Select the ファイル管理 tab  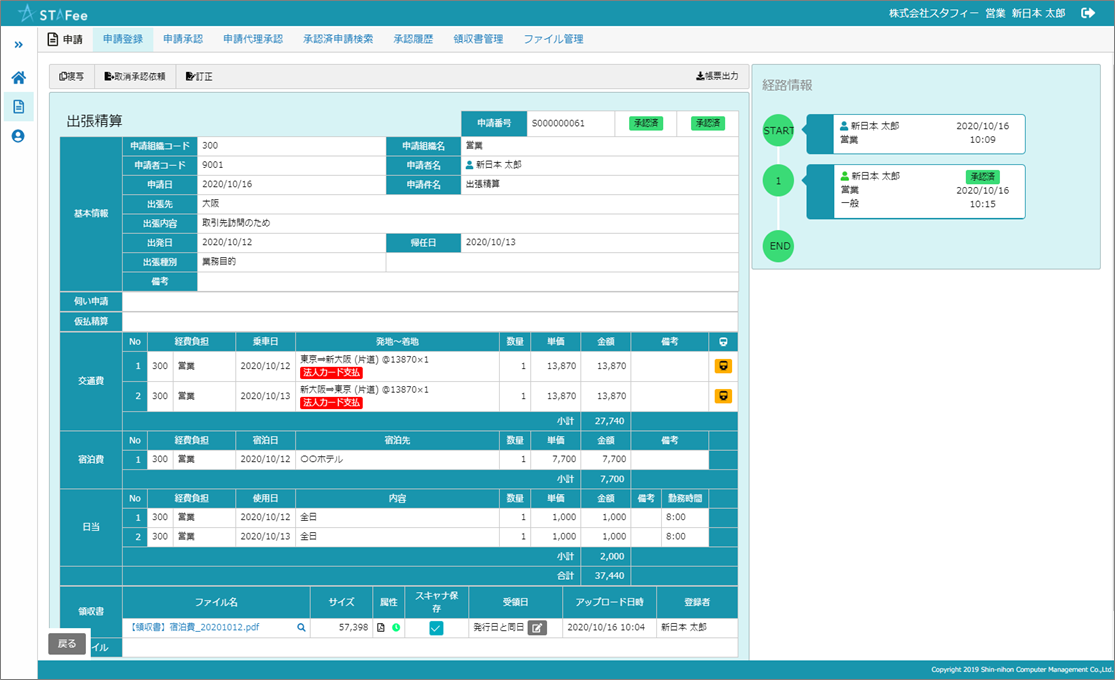553,39
